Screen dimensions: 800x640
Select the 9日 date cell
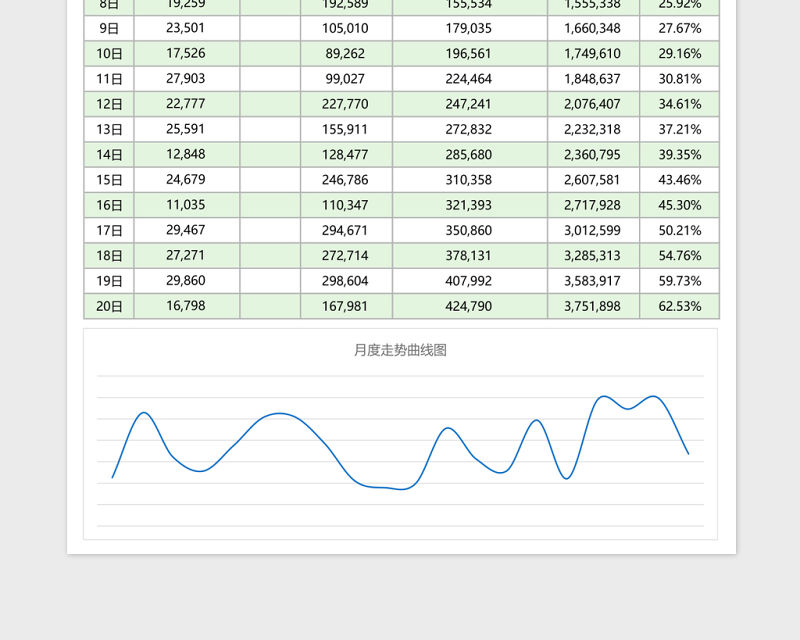pyautogui.click(x=109, y=28)
